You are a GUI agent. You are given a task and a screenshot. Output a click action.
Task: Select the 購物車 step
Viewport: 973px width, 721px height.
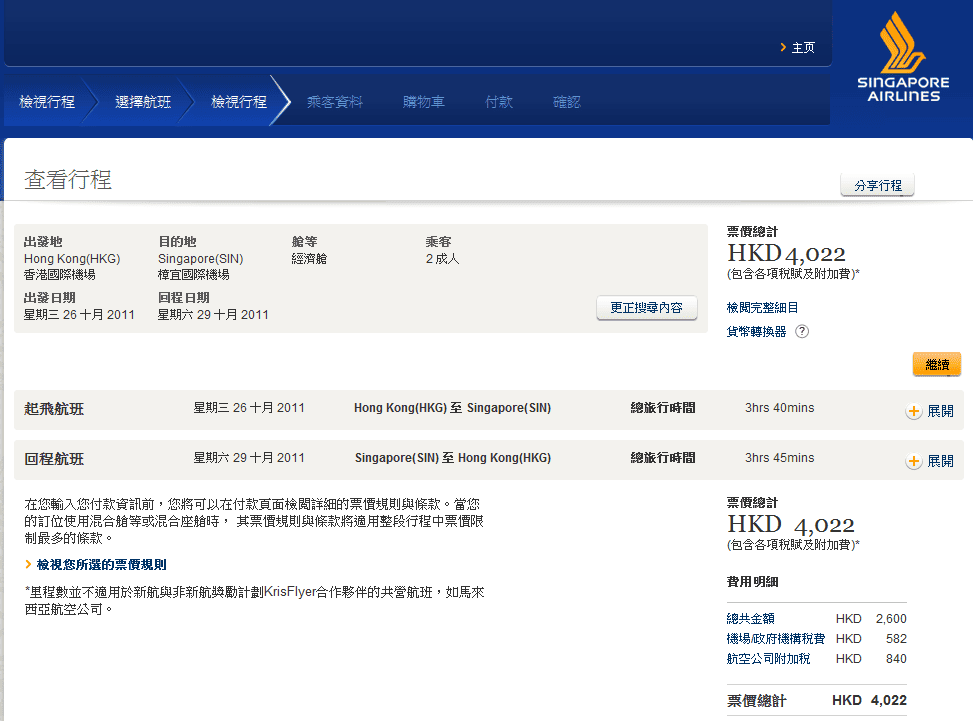[x=424, y=102]
